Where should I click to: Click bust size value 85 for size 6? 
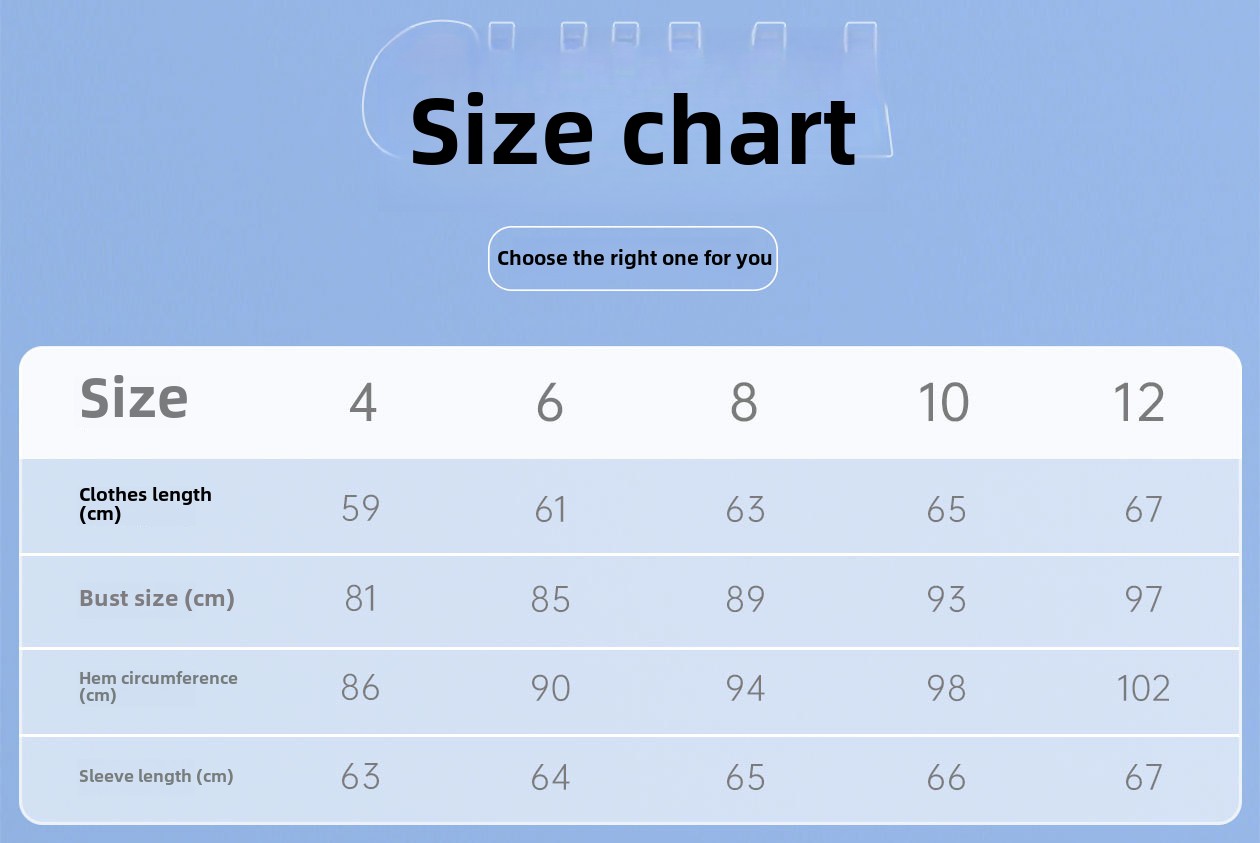[x=550, y=599]
